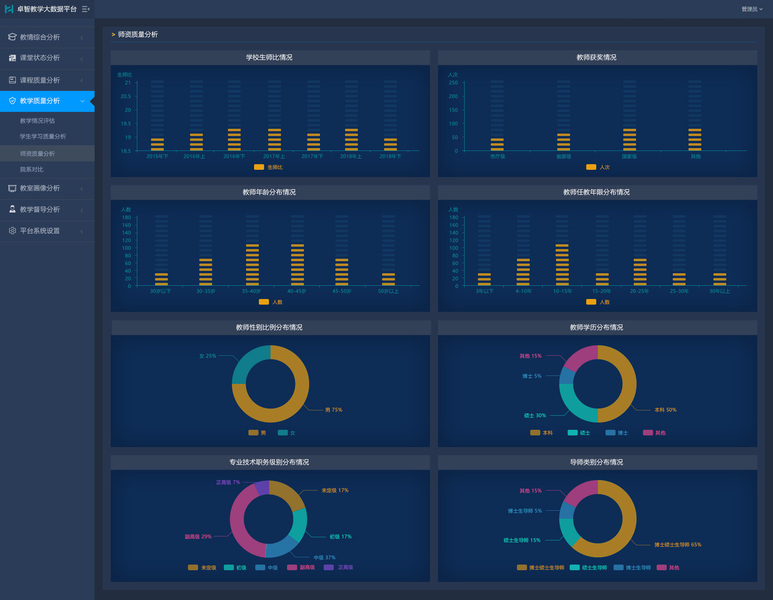This screenshot has width=773, height=600.
Task: Toggle the 博士硕士生导师 legend entry
Action: tap(540, 567)
